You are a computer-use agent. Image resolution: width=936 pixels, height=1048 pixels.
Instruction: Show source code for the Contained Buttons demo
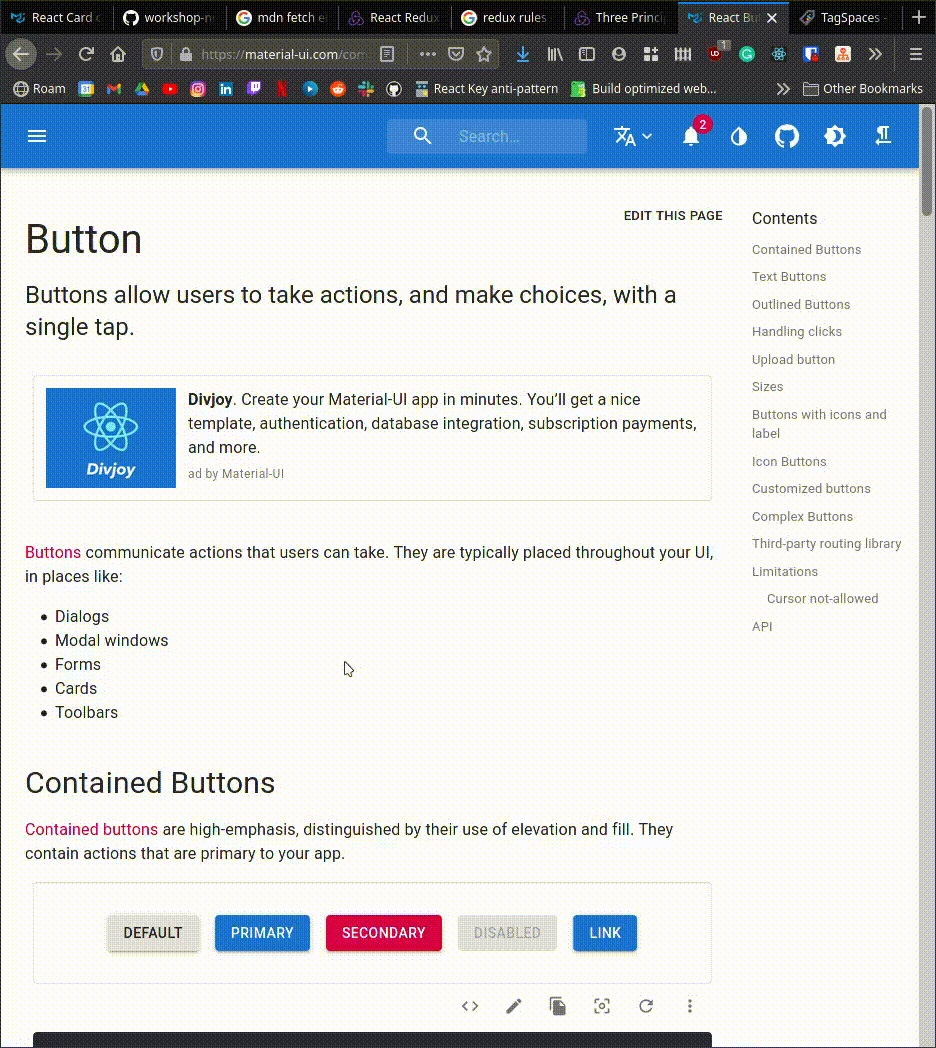[x=470, y=1006]
